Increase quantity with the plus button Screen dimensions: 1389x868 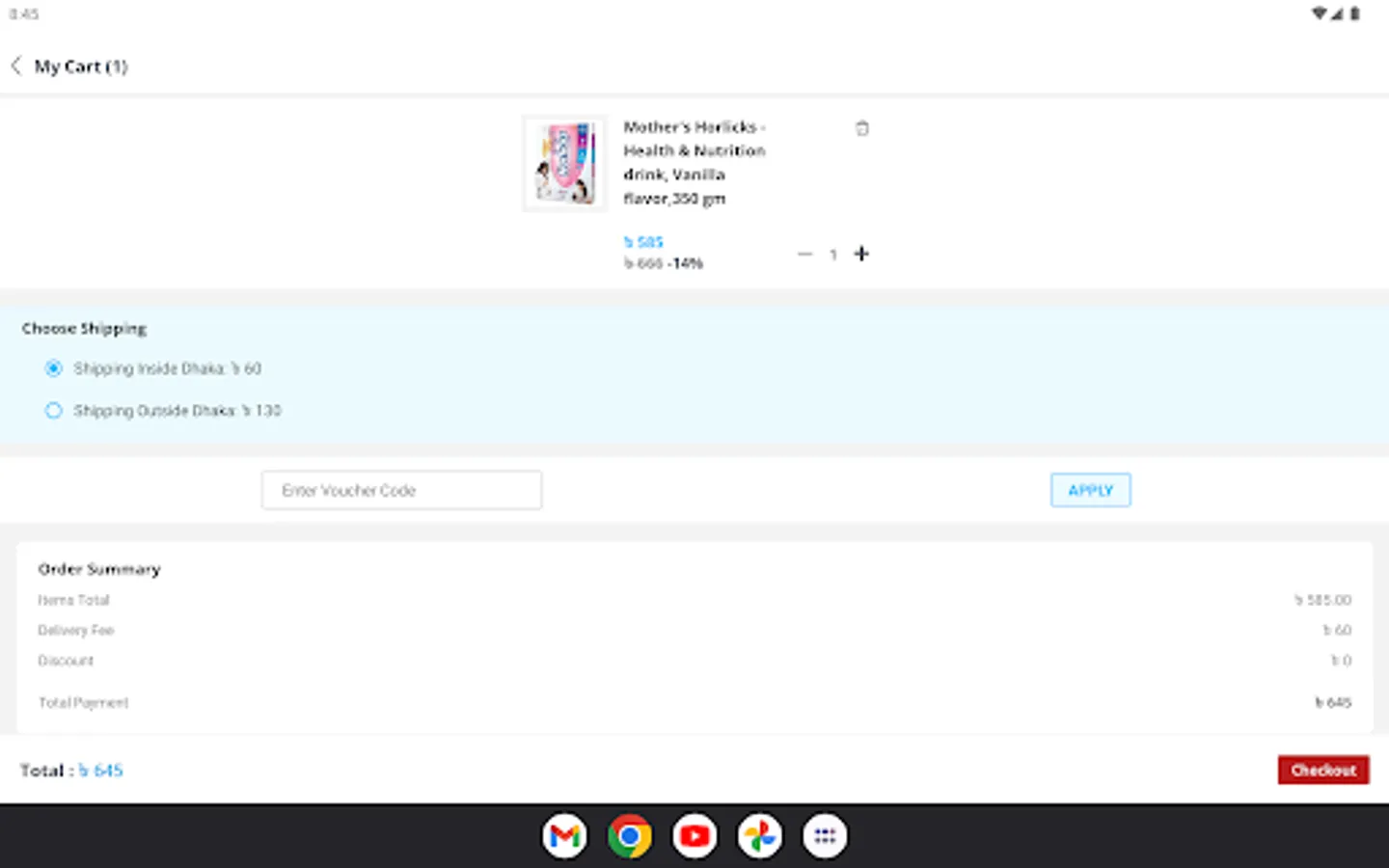(861, 254)
